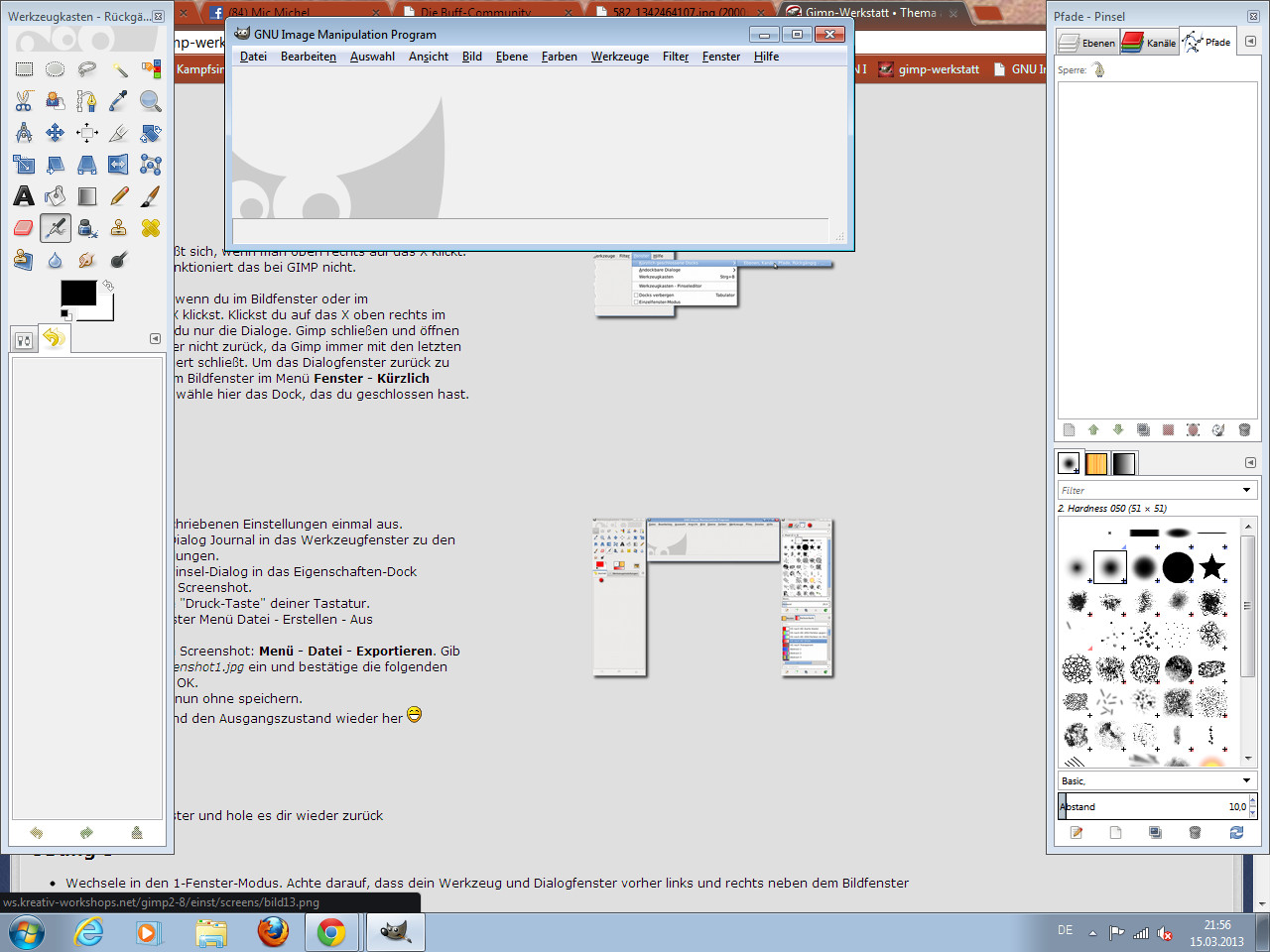Image resolution: width=1270 pixels, height=952 pixels.
Task: Click the black foreground color swatch
Action: tap(78, 293)
